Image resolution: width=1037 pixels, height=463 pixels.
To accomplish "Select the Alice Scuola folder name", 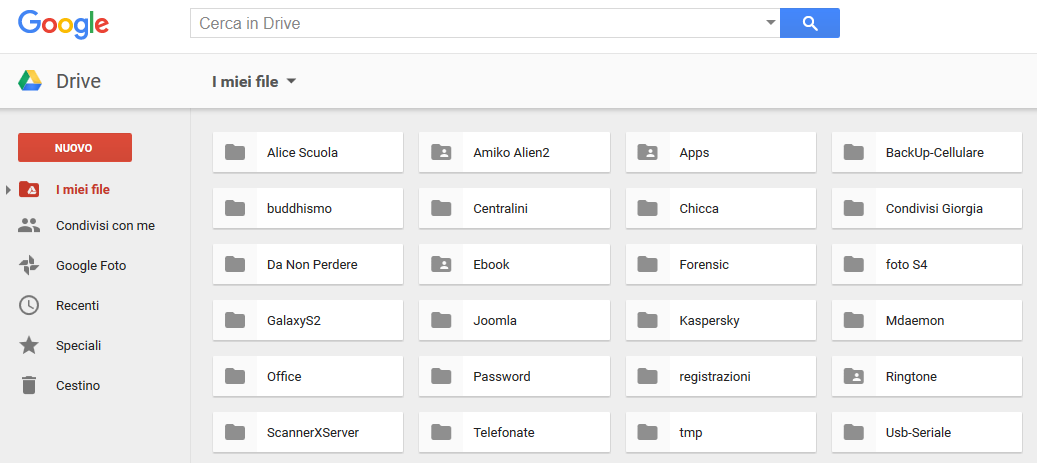I will pyautogui.click(x=302, y=153).
